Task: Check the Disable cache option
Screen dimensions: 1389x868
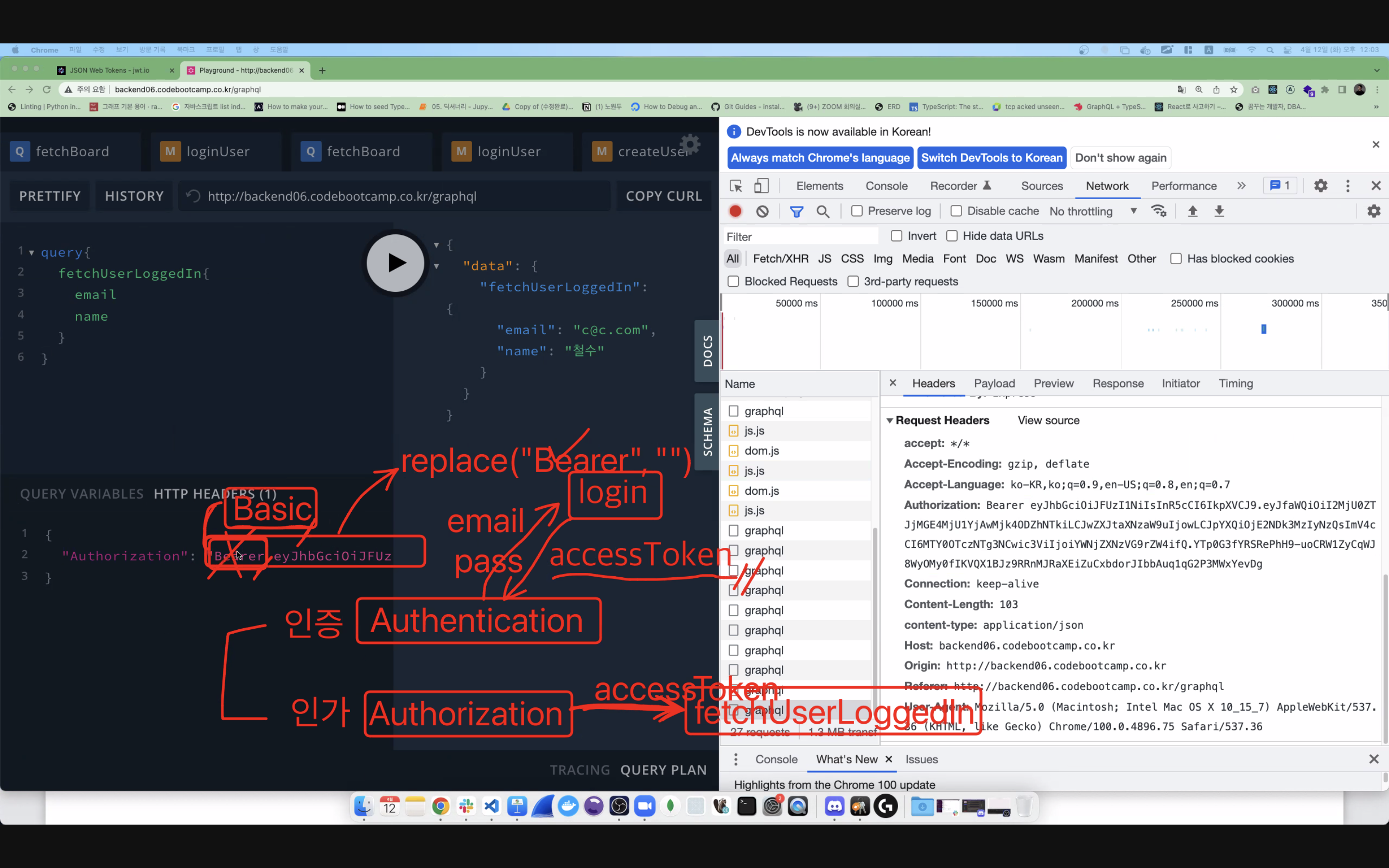Action: tap(956, 211)
